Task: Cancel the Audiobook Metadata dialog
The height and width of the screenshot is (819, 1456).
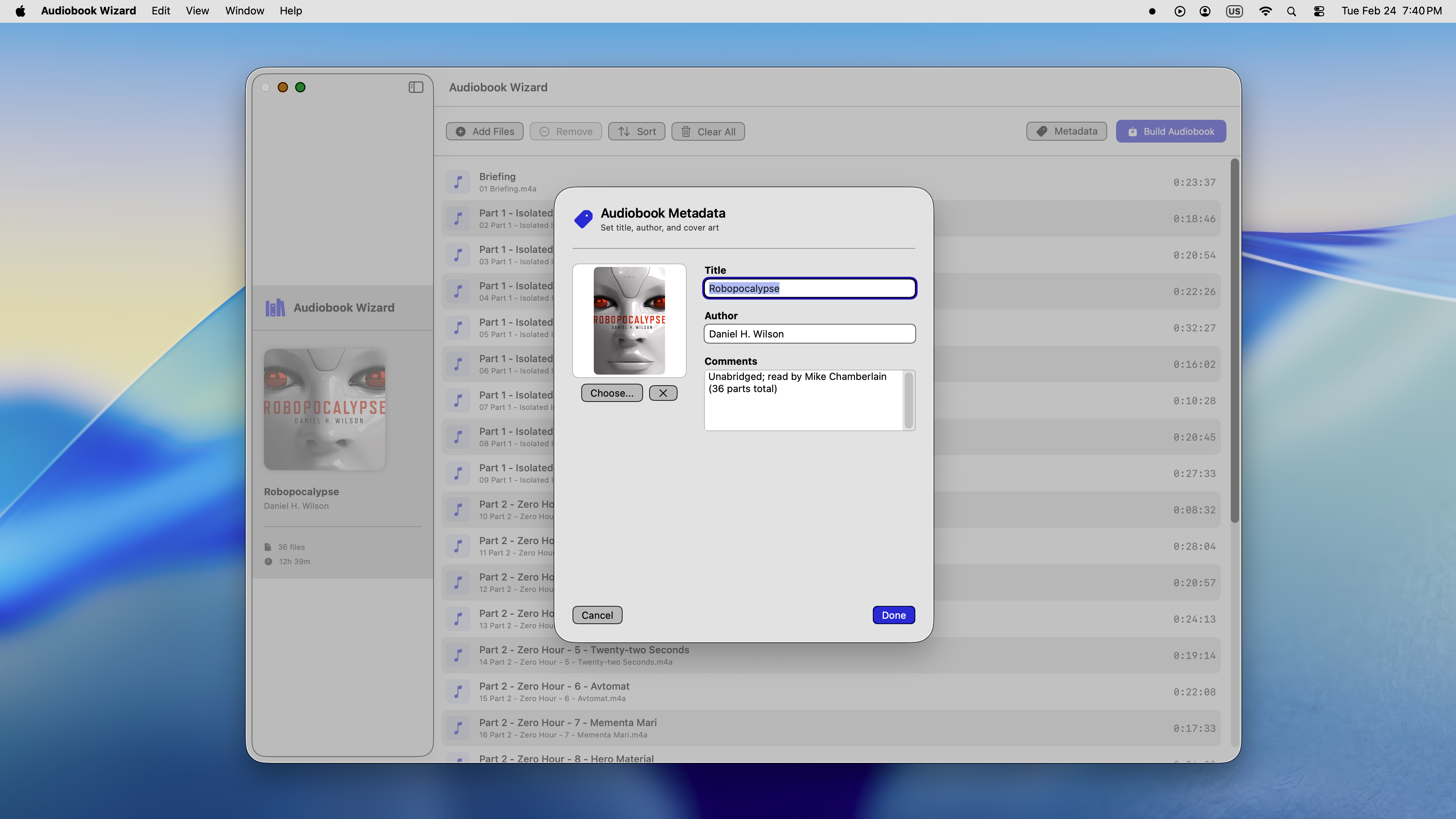Action: [597, 614]
